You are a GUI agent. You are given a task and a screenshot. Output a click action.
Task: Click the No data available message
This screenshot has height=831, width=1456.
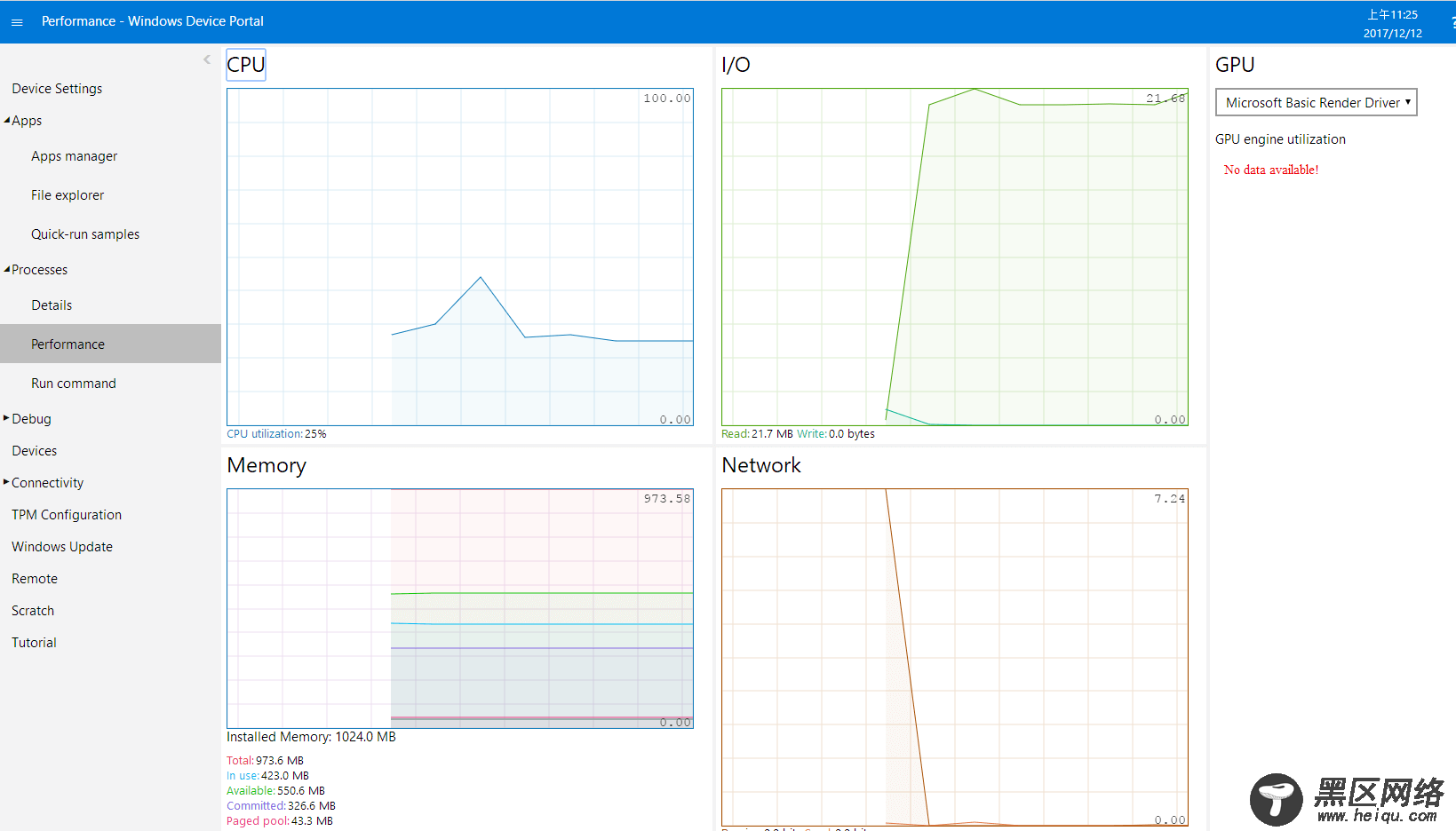click(1271, 170)
